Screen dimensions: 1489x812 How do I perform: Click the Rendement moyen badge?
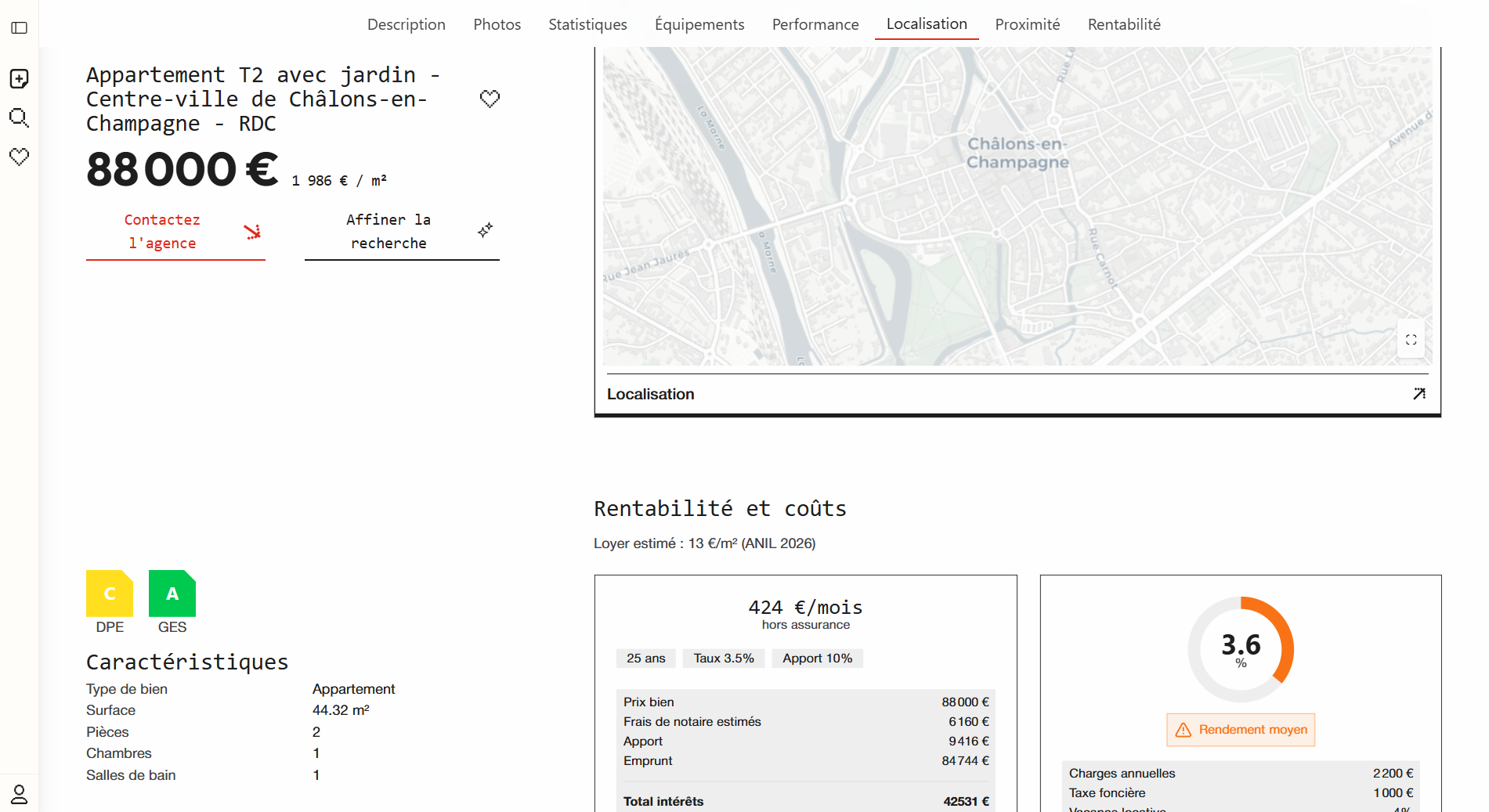tap(1241, 730)
